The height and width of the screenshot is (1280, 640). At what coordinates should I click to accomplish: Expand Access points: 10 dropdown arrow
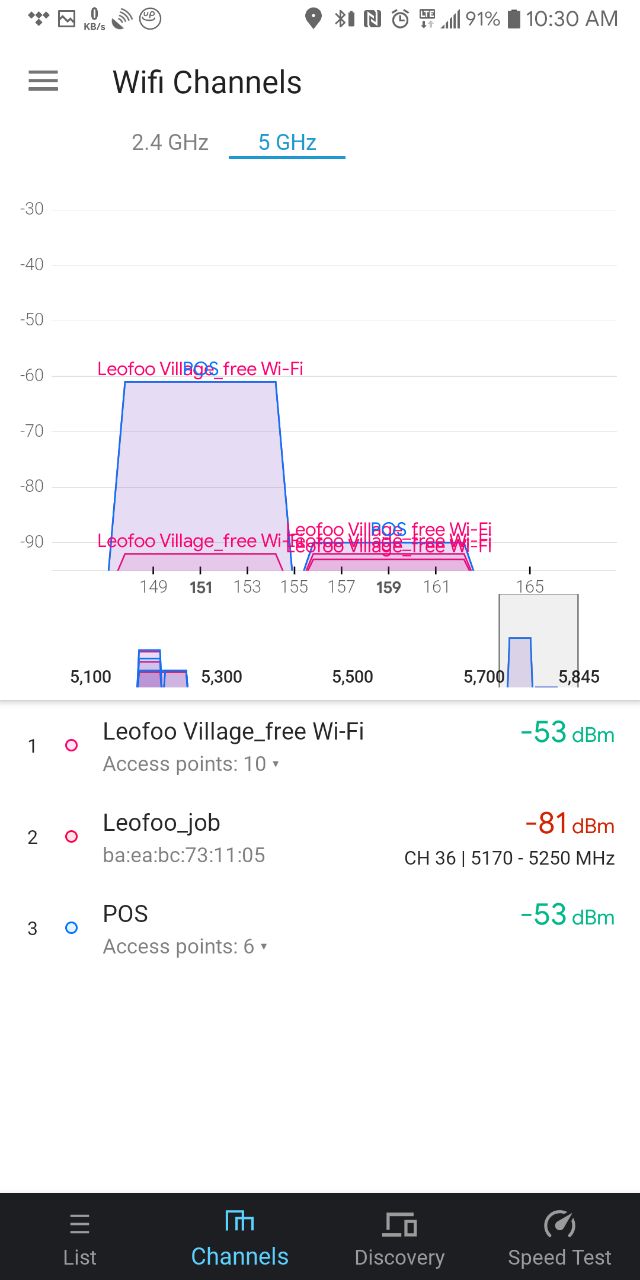coord(276,765)
